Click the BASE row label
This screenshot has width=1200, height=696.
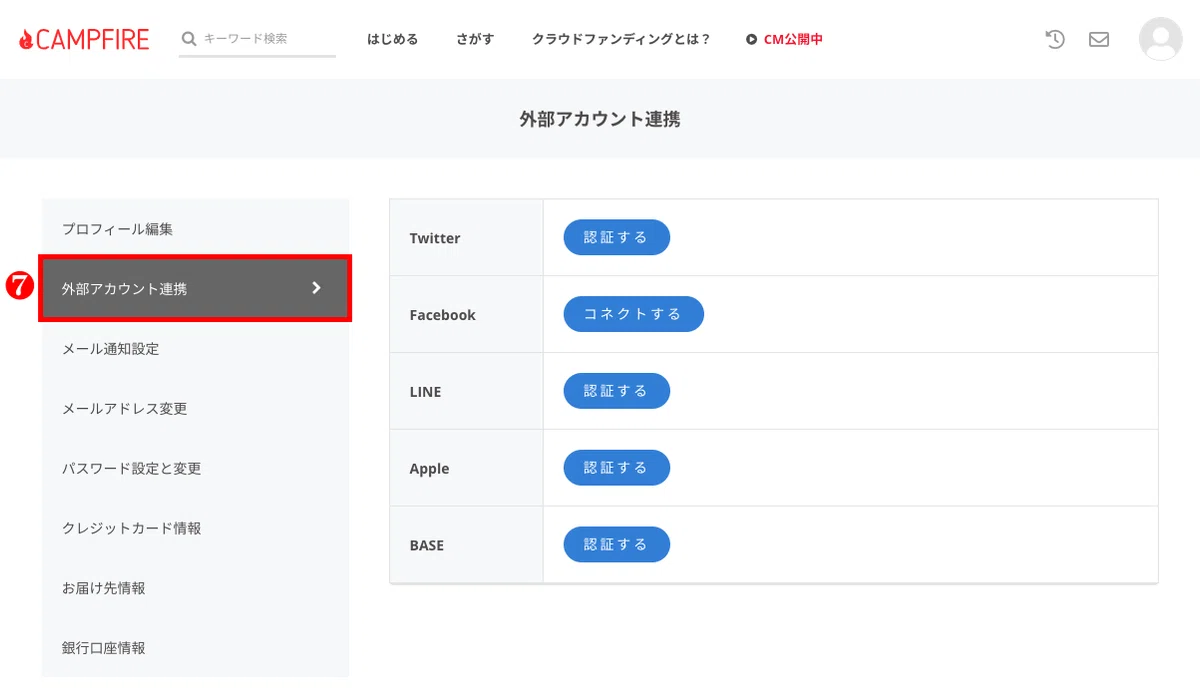(x=426, y=546)
